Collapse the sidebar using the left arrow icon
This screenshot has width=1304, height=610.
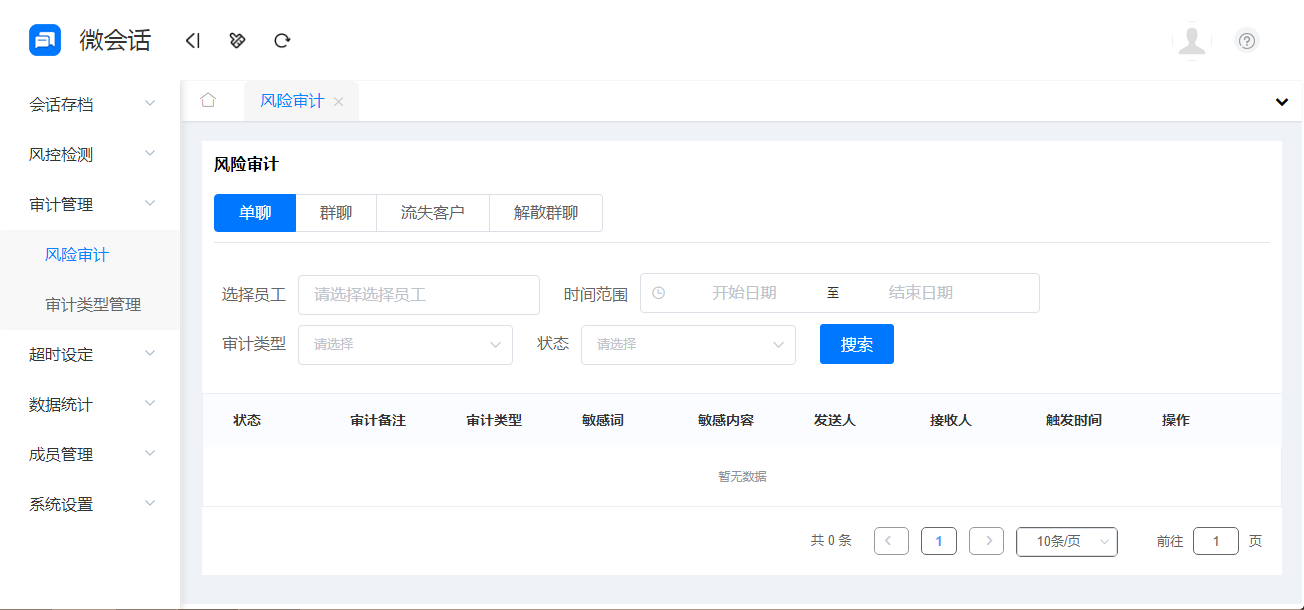(x=191, y=40)
